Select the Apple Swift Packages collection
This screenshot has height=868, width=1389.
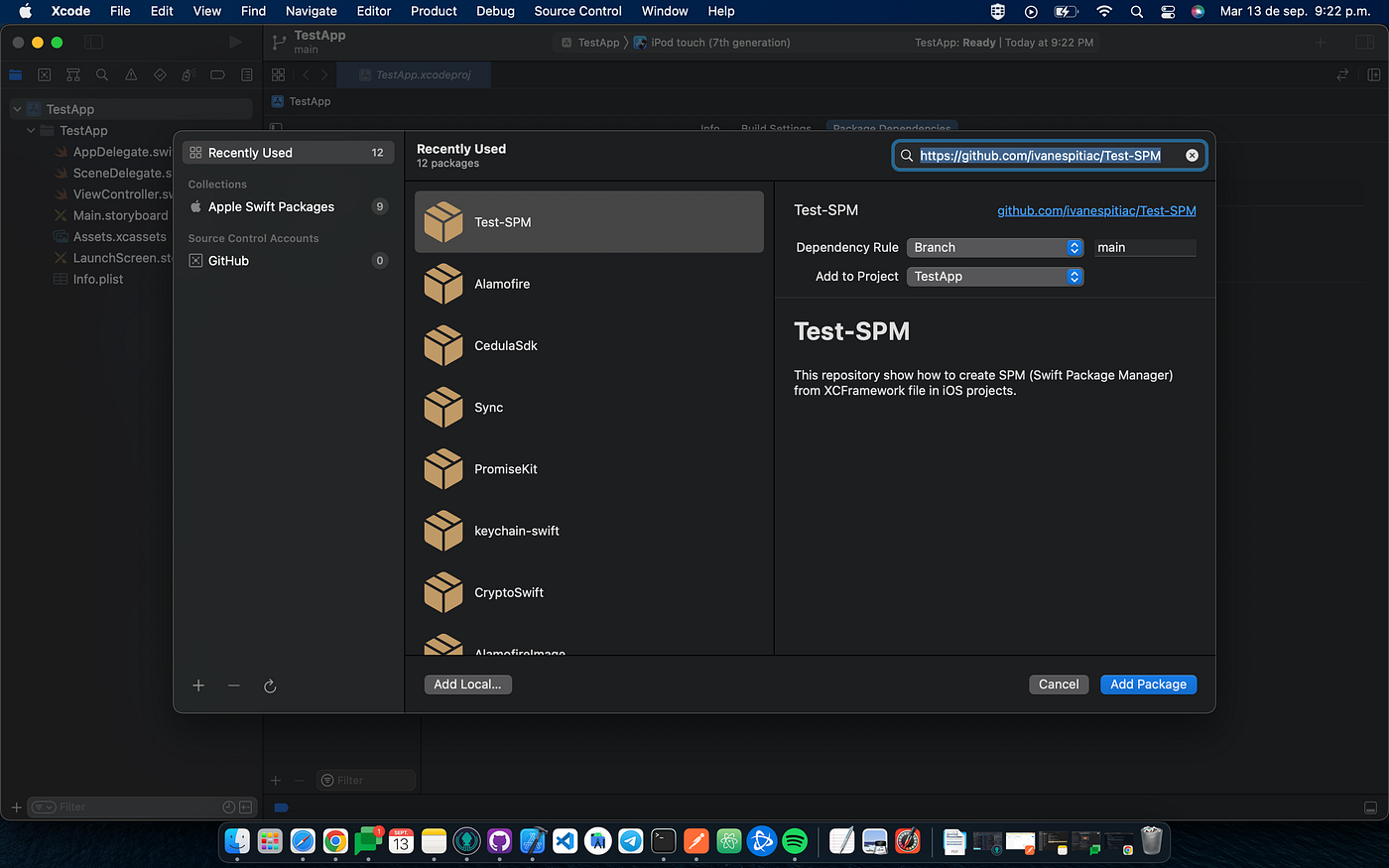click(x=270, y=206)
